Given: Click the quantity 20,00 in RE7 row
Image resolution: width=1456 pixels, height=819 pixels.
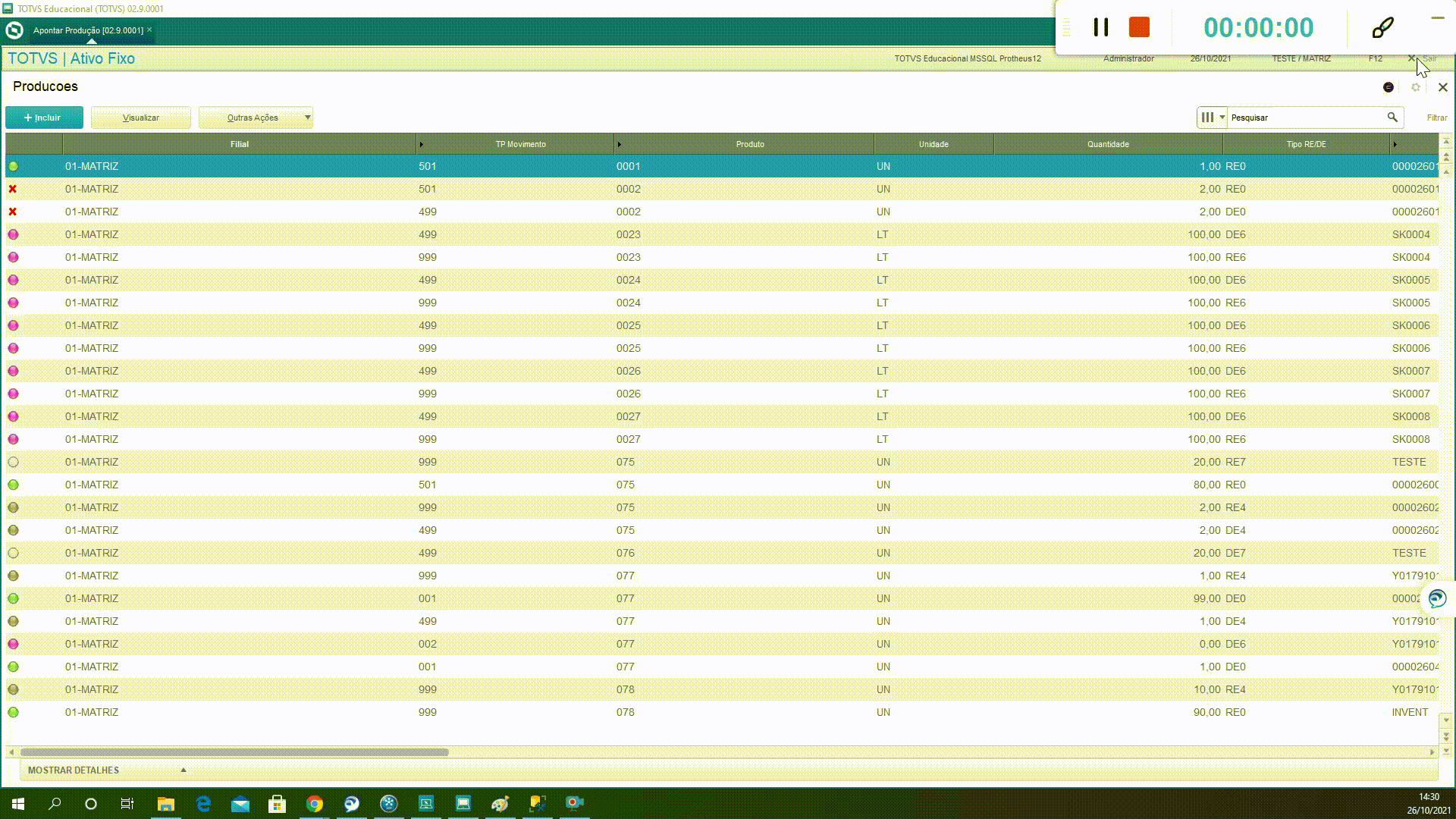Looking at the screenshot, I should tap(1207, 462).
